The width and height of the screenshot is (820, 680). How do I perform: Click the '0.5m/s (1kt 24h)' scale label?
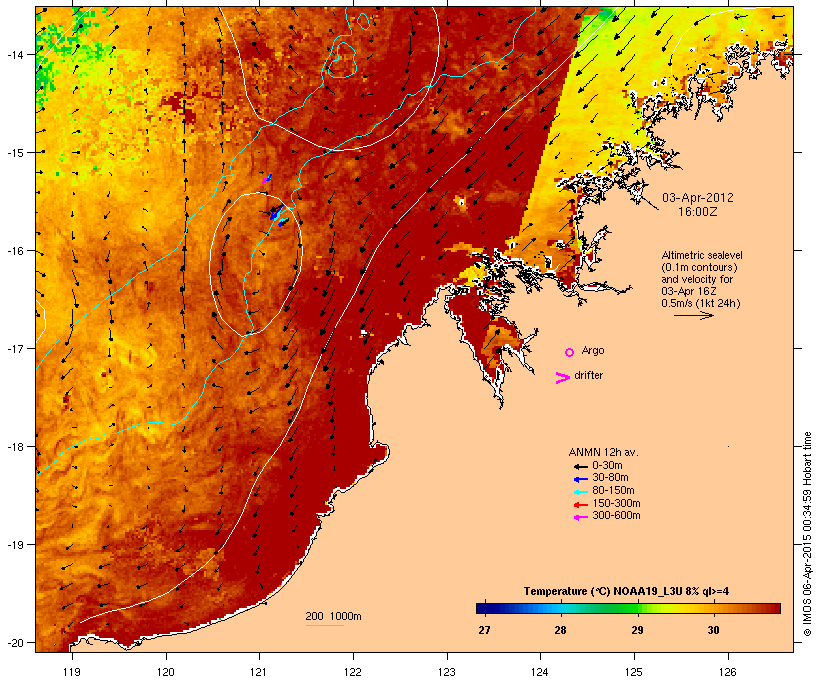click(x=701, y=303)
